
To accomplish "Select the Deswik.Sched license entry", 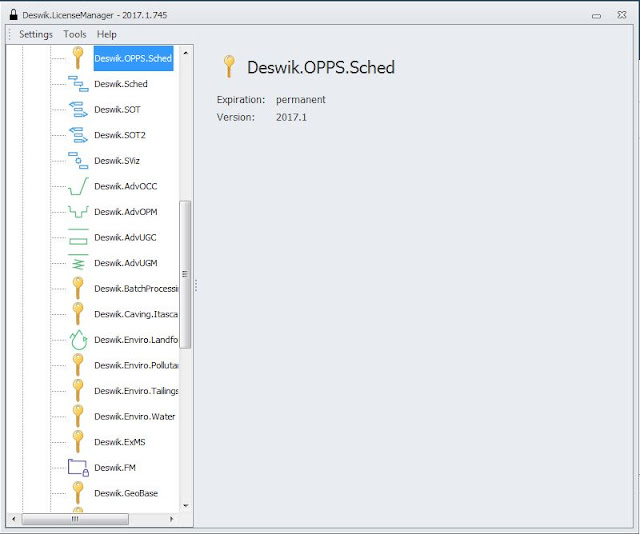I will click(121, 84).
